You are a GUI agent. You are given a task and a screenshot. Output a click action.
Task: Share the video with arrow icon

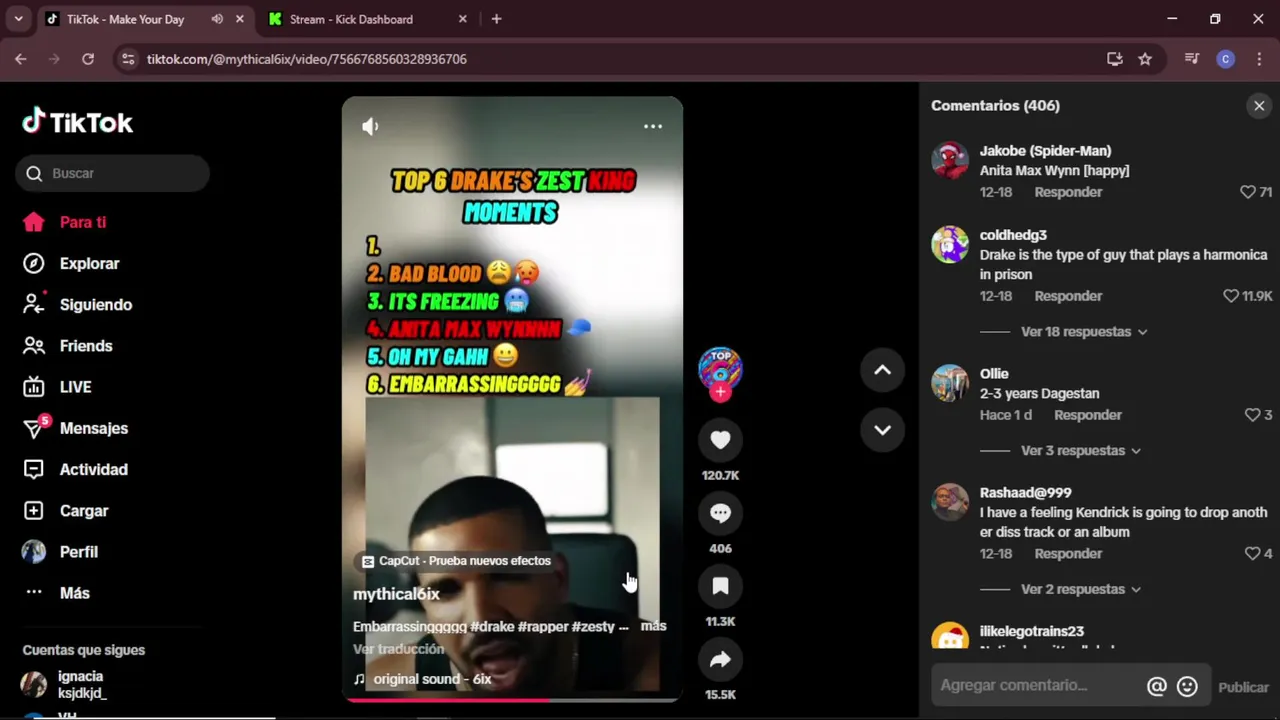pyautogui.click(x=720, y=659)
